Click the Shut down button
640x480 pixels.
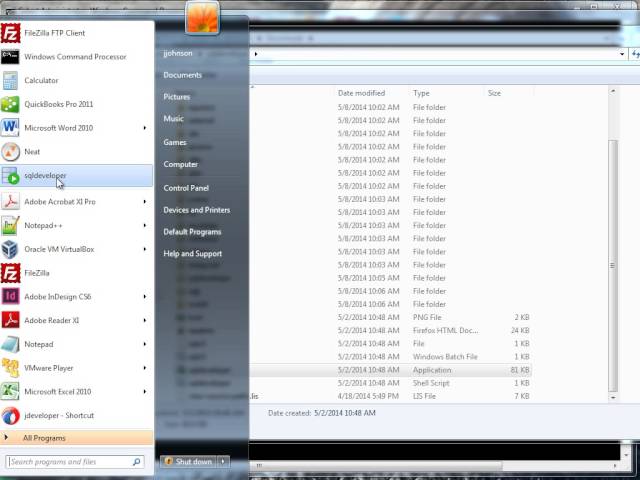[189, 462]
